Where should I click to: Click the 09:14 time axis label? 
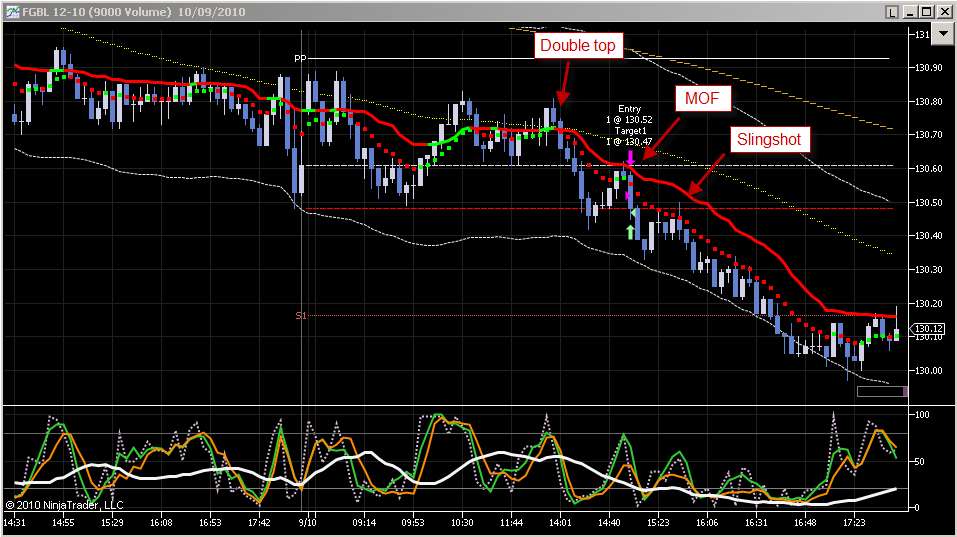[x=364, y=522]
